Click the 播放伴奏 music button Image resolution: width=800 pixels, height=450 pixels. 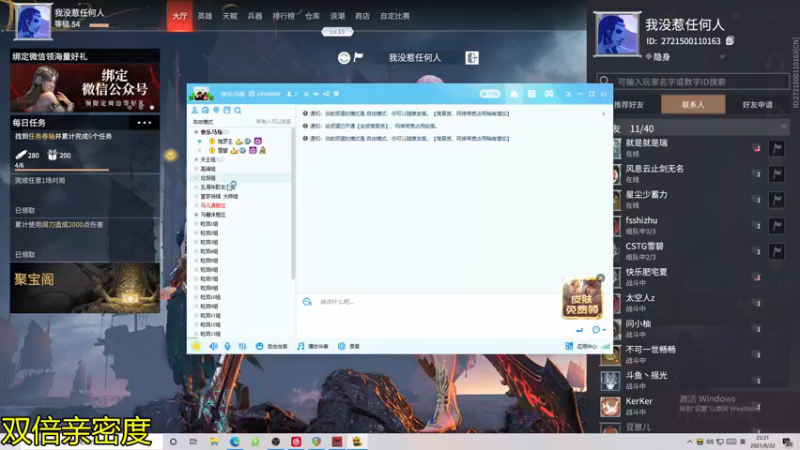tap(313, 346)
